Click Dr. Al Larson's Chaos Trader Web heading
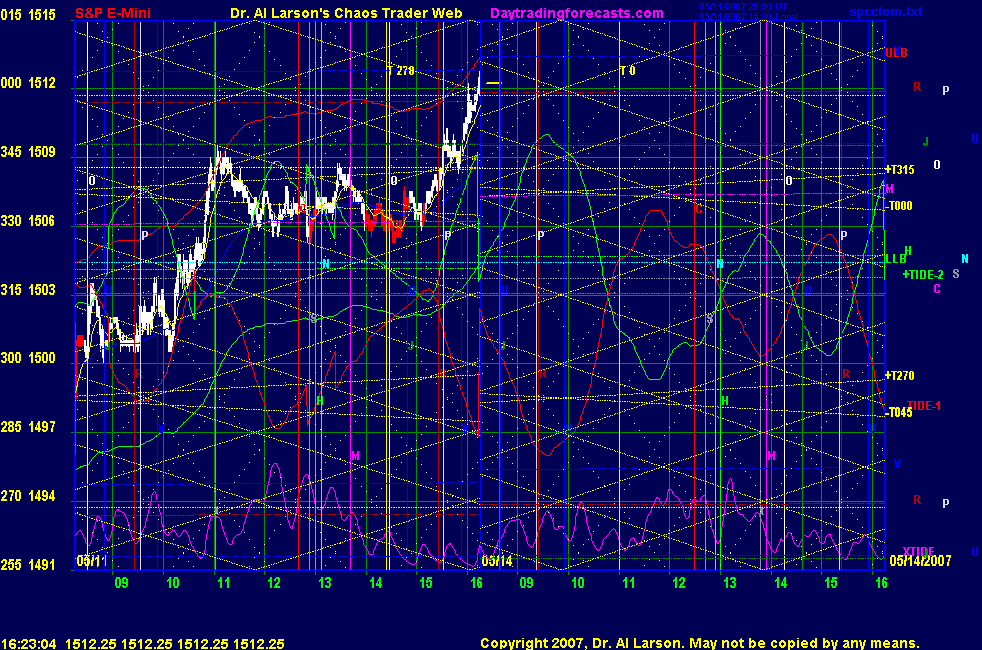Viewport: 982px width, 650px height. 346,13
